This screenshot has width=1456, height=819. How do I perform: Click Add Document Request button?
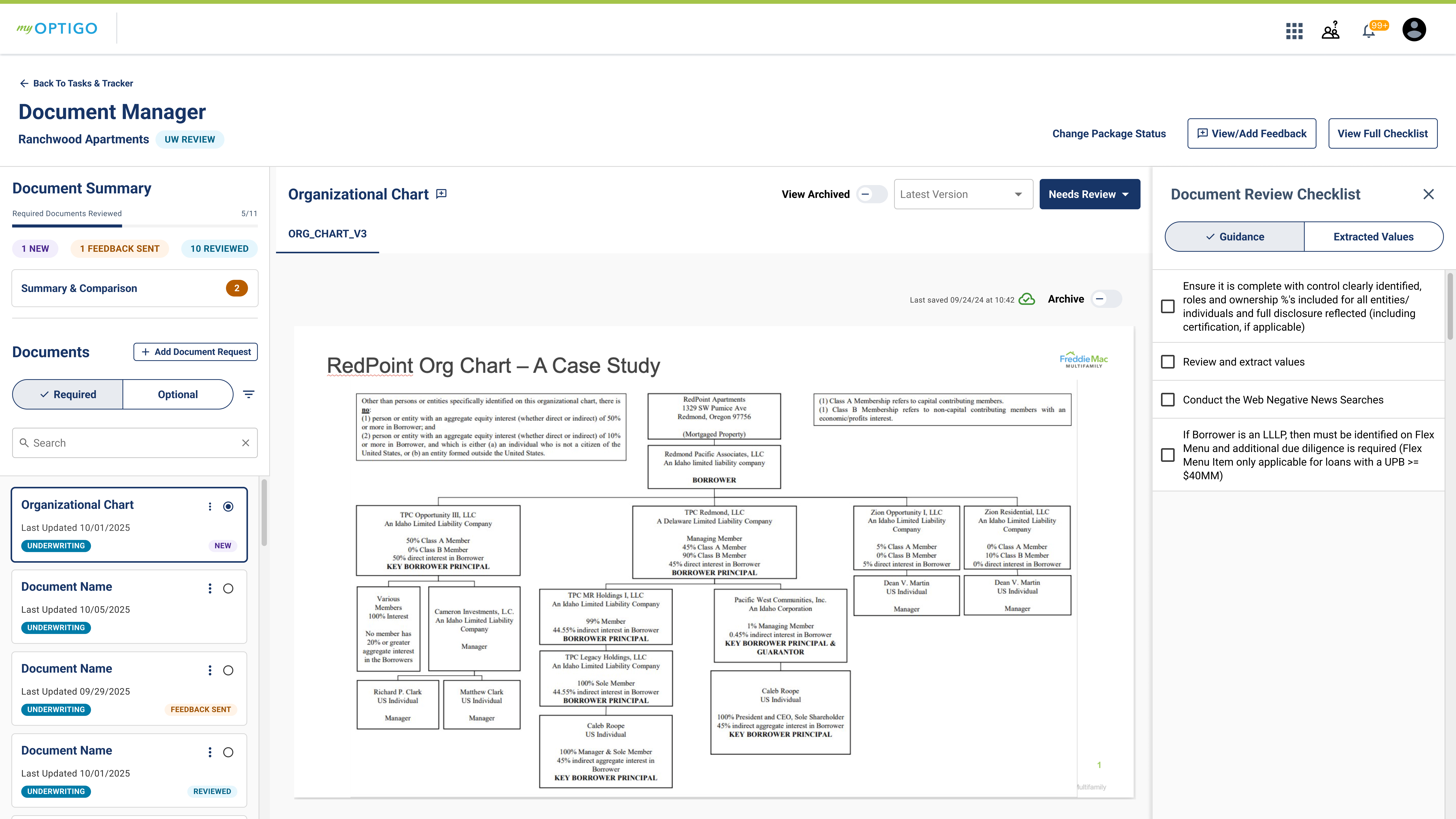[x=196, y=351]
